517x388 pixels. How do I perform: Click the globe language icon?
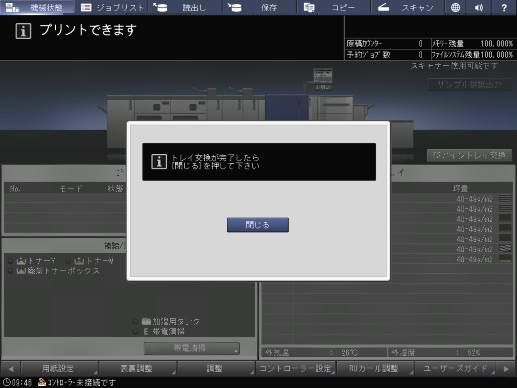tap(455, 7)
